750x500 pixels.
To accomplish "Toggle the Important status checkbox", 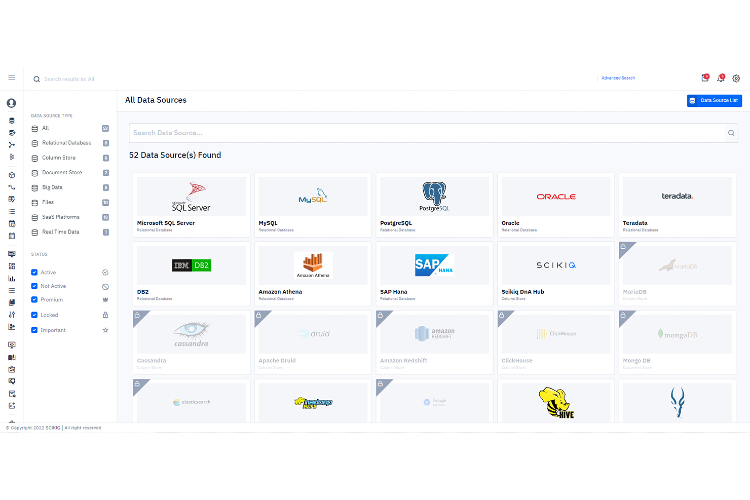I will click(x=34, y=330).
